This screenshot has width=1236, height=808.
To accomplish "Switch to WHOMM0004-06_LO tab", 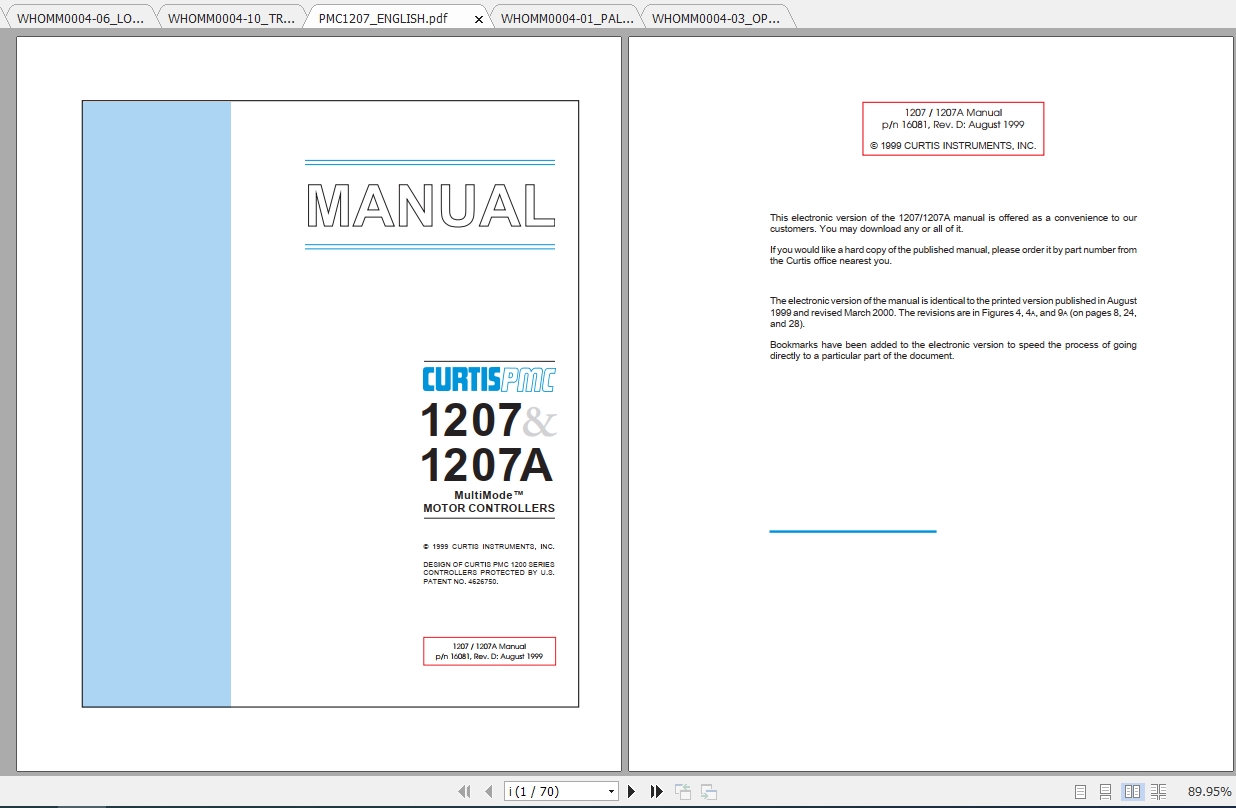I will pyautogui.click(x=81, y=18).
